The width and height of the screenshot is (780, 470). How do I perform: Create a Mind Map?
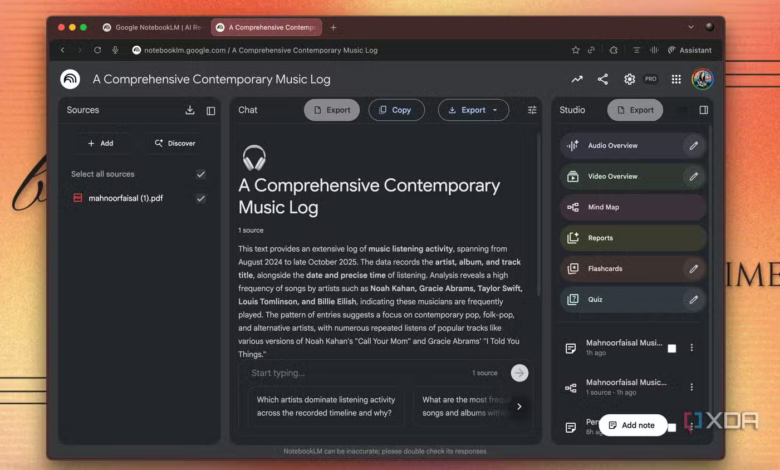(633, 207)
